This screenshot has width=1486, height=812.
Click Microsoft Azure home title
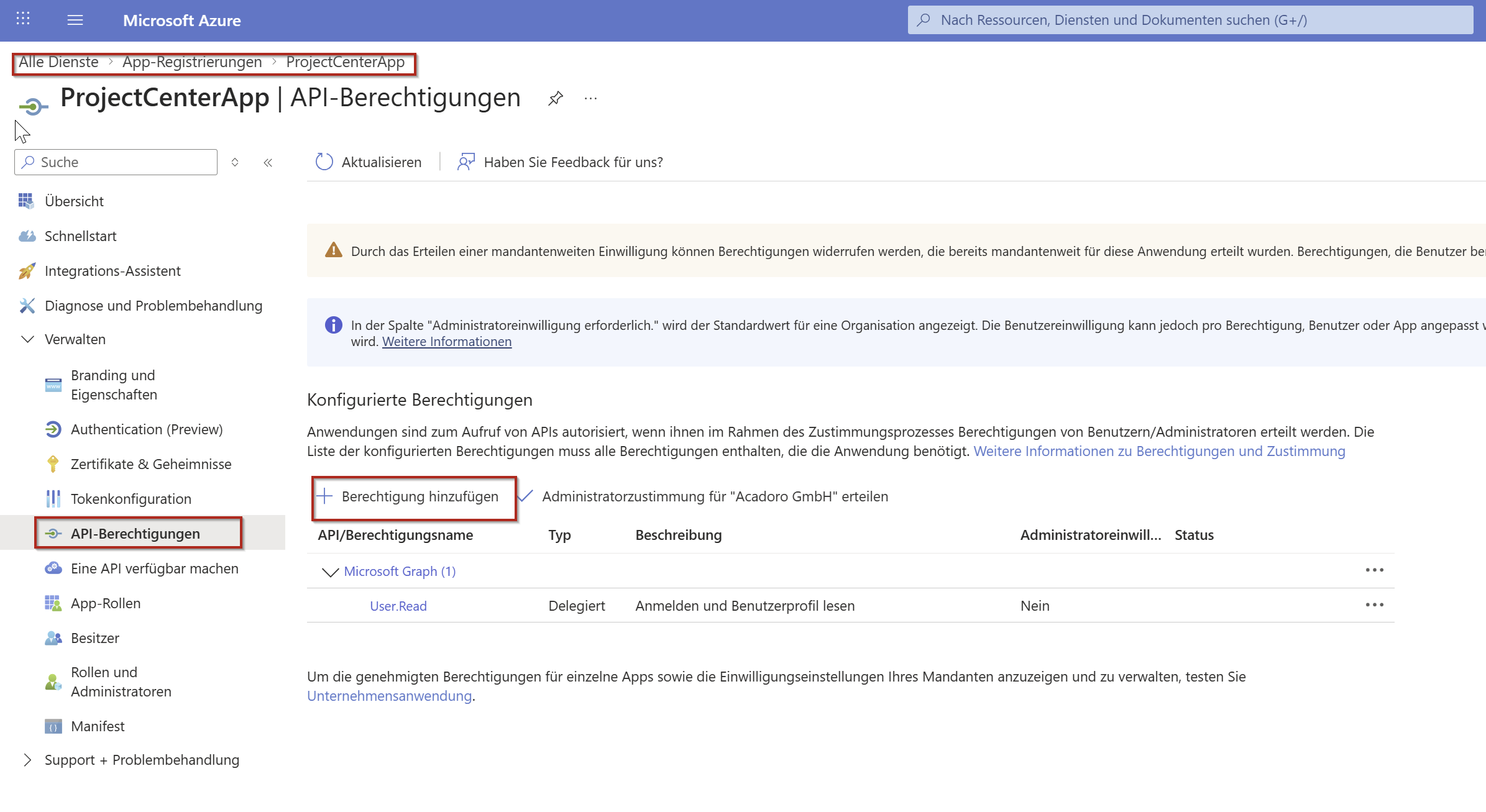coord(182,21)
